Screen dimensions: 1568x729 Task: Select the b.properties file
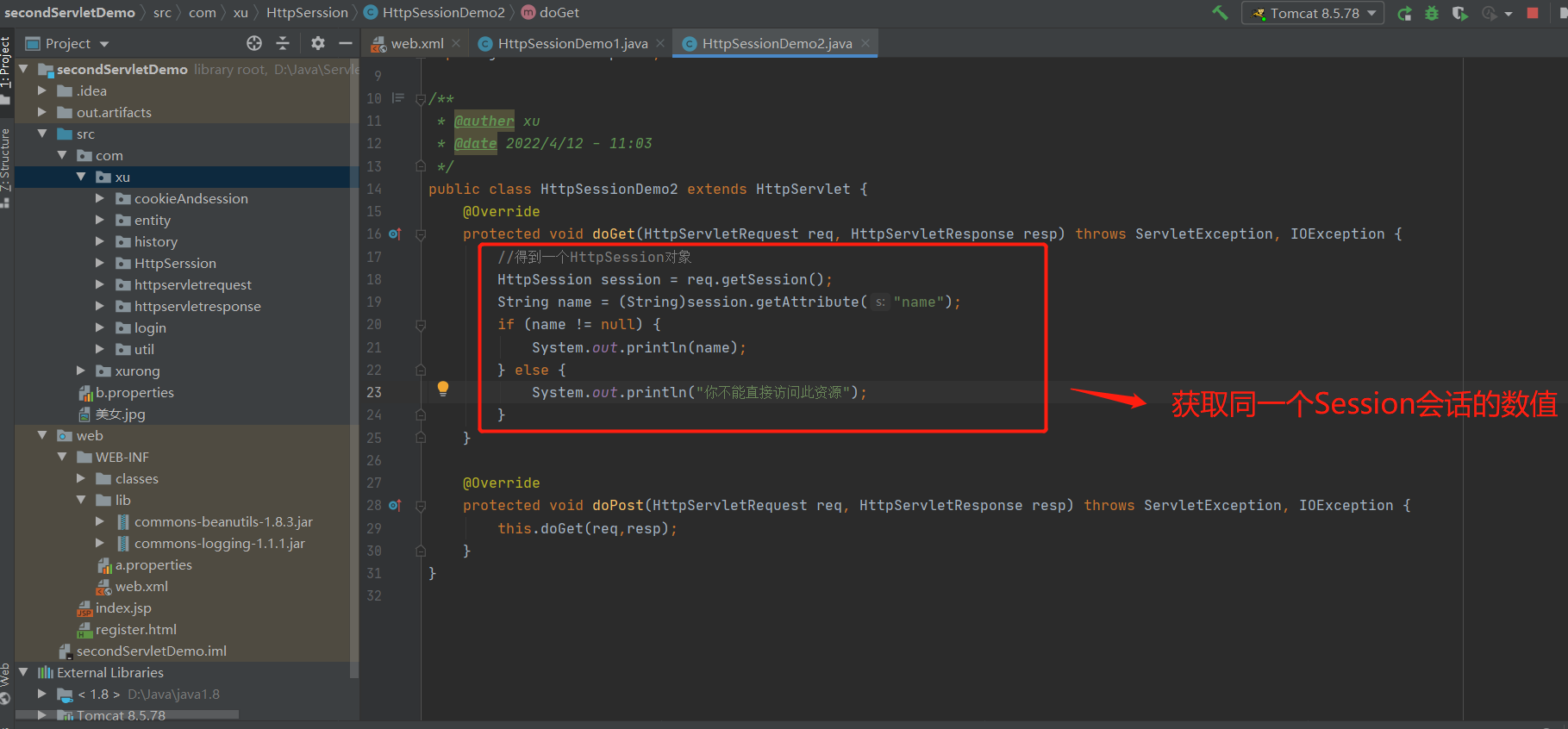[x=134, y=392]
